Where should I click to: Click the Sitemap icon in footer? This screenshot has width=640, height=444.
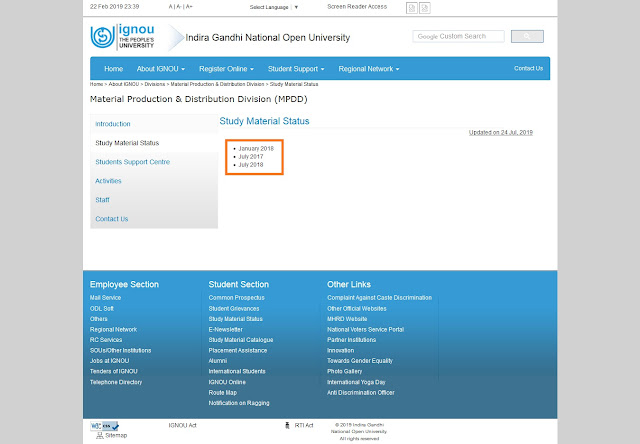coord(100,436)
